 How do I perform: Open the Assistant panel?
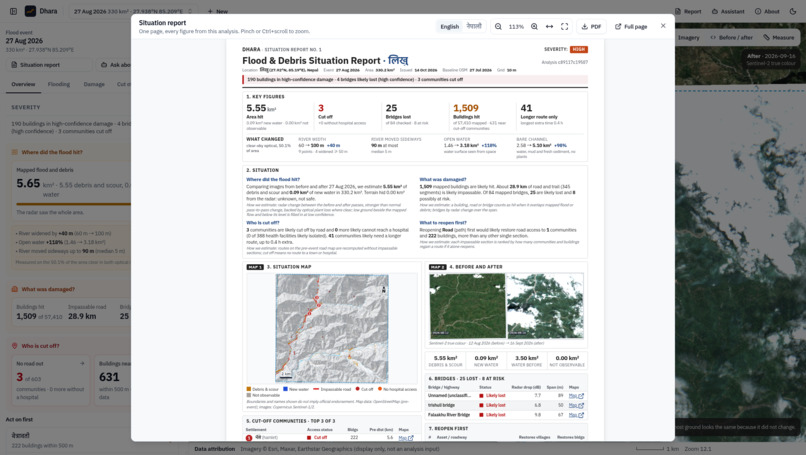tap(728, 11)
